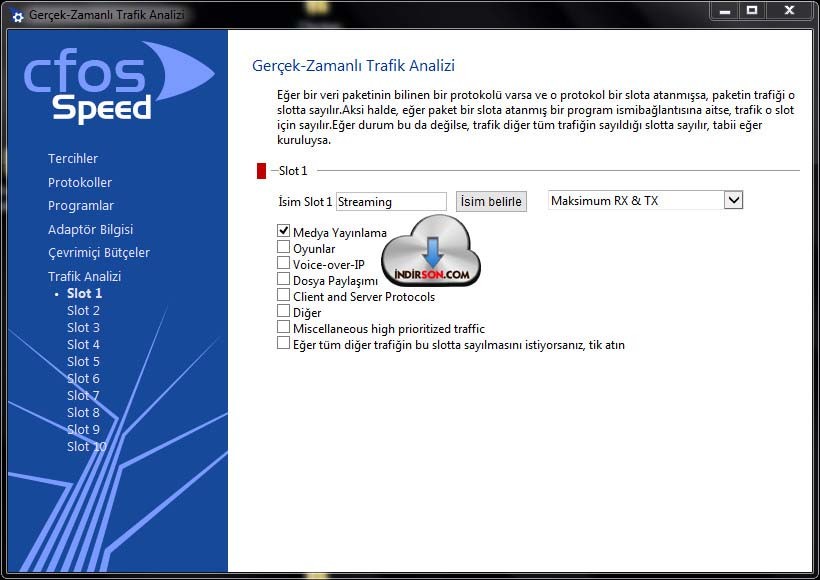Viewport: 820px width, 580px height.
Task: Tick the Voice-over-IP checkbox
Action: [x=283, y=263]
